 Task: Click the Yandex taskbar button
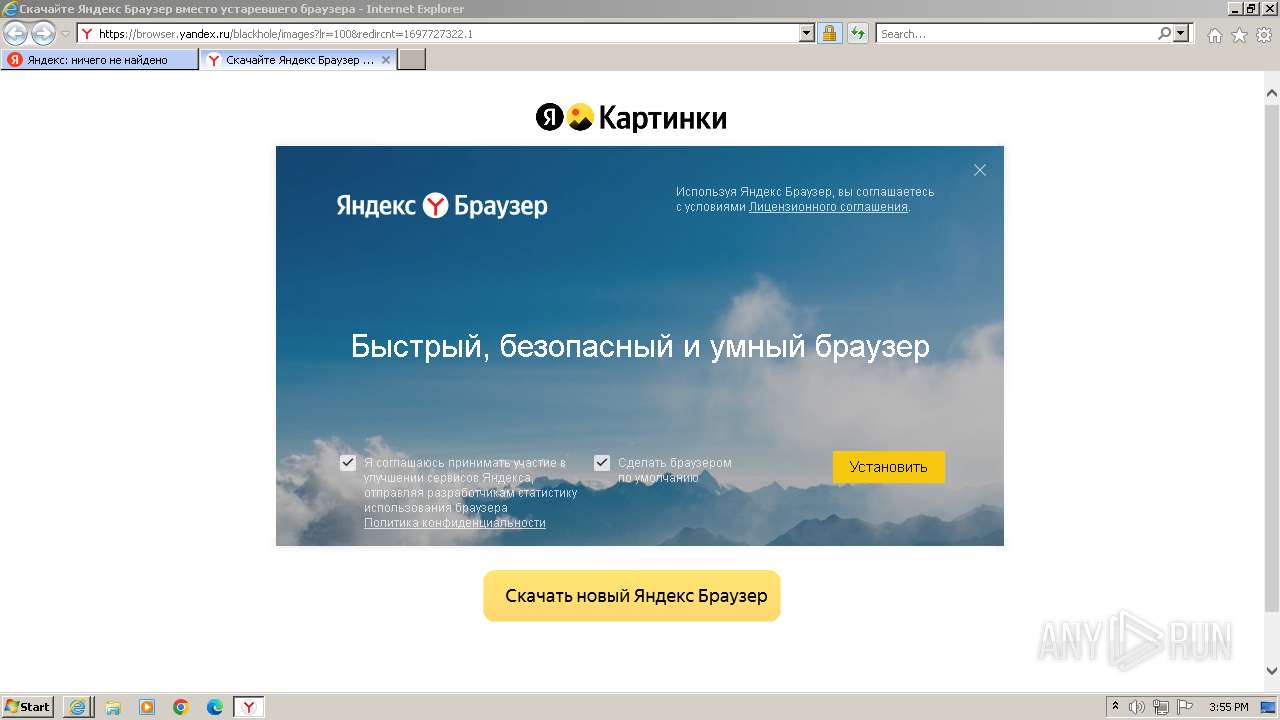tap(249, 707)
